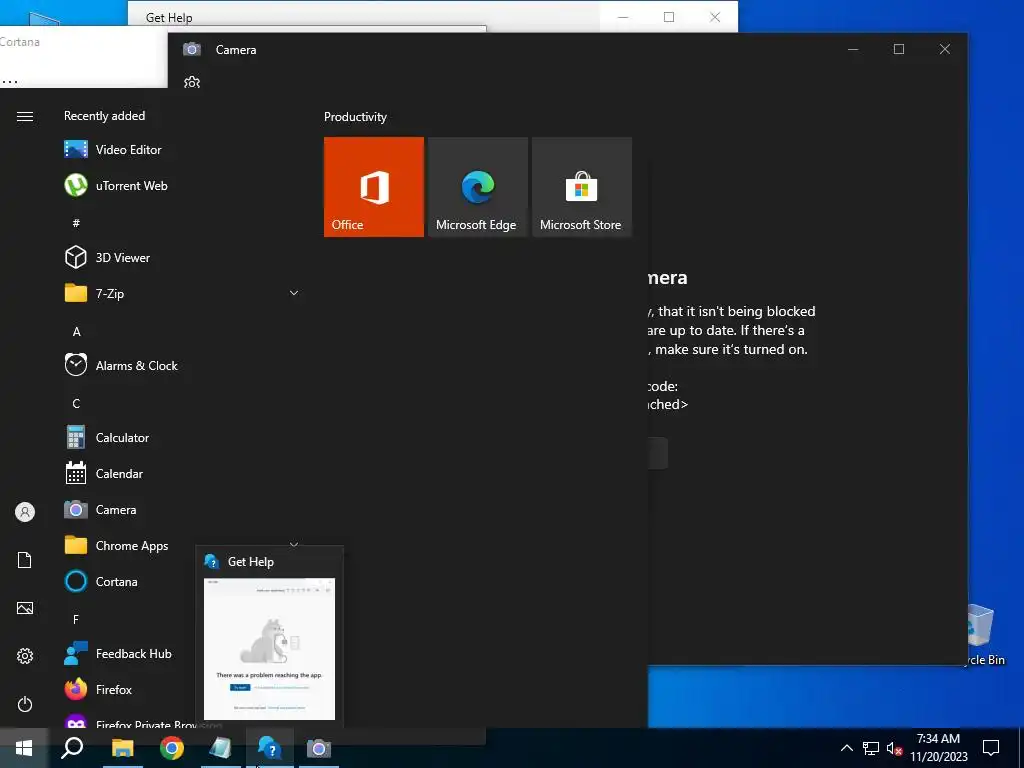Click the Productivity group title
This screenshot has width=1024, height=768.
355,117
